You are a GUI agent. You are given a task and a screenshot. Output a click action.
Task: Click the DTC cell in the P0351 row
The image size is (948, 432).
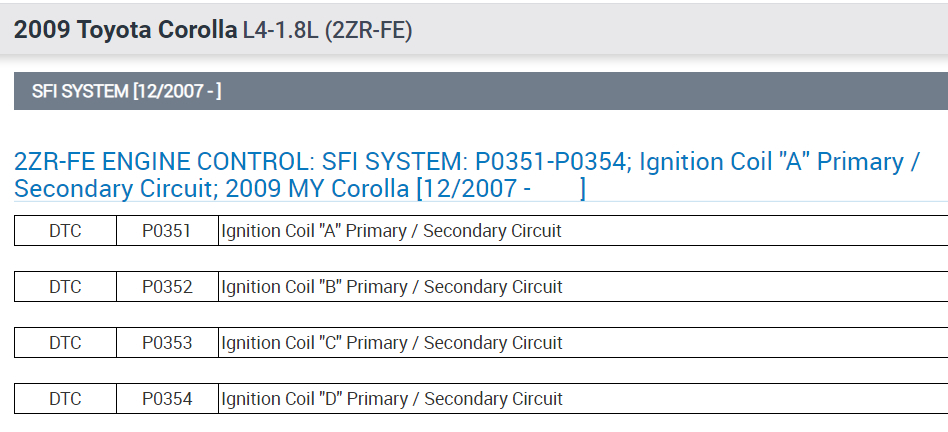[x=65, y=231]
